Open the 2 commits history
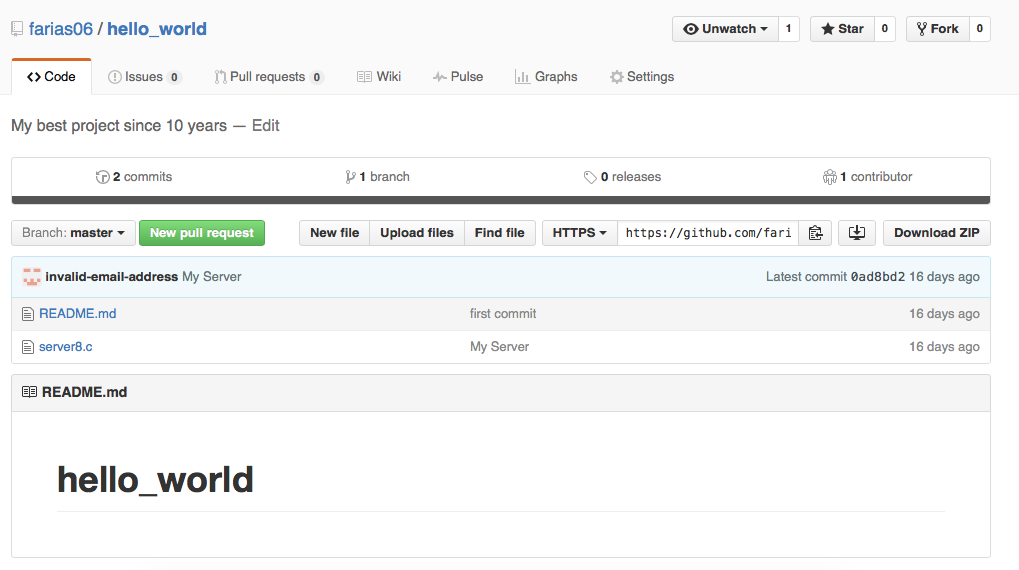The image size is (1019, 570). 134,177
